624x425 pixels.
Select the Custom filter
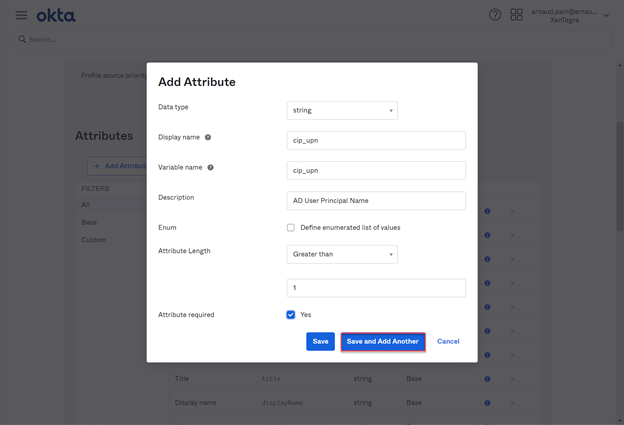pos(93,240)
